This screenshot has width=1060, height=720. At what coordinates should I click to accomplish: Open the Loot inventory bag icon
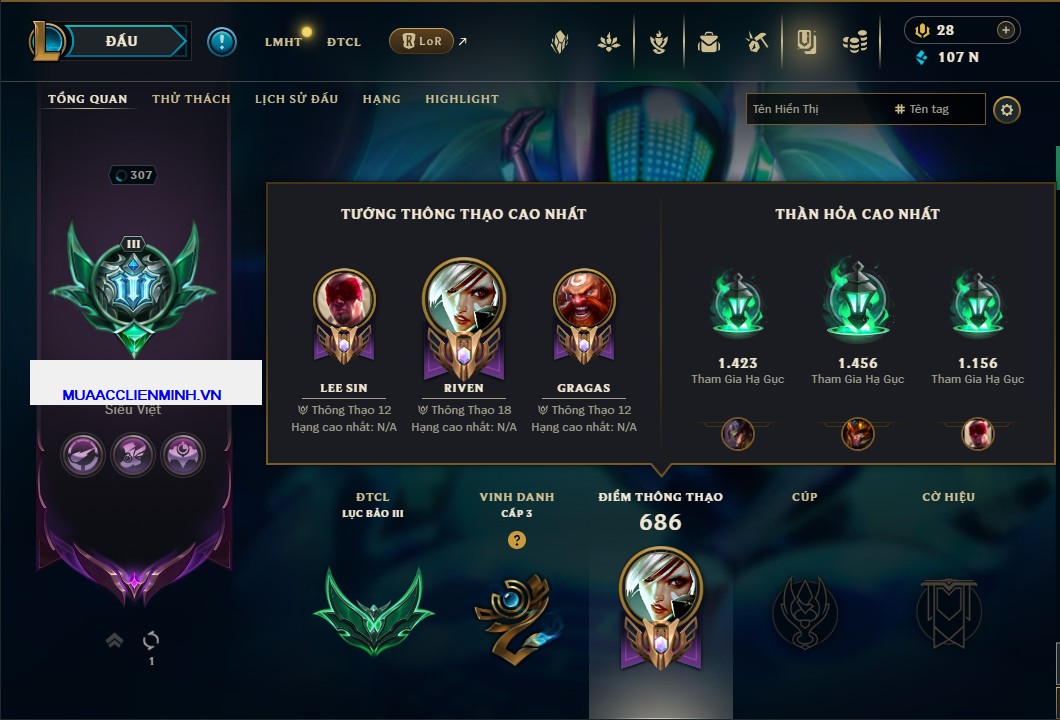click(708, 43)
